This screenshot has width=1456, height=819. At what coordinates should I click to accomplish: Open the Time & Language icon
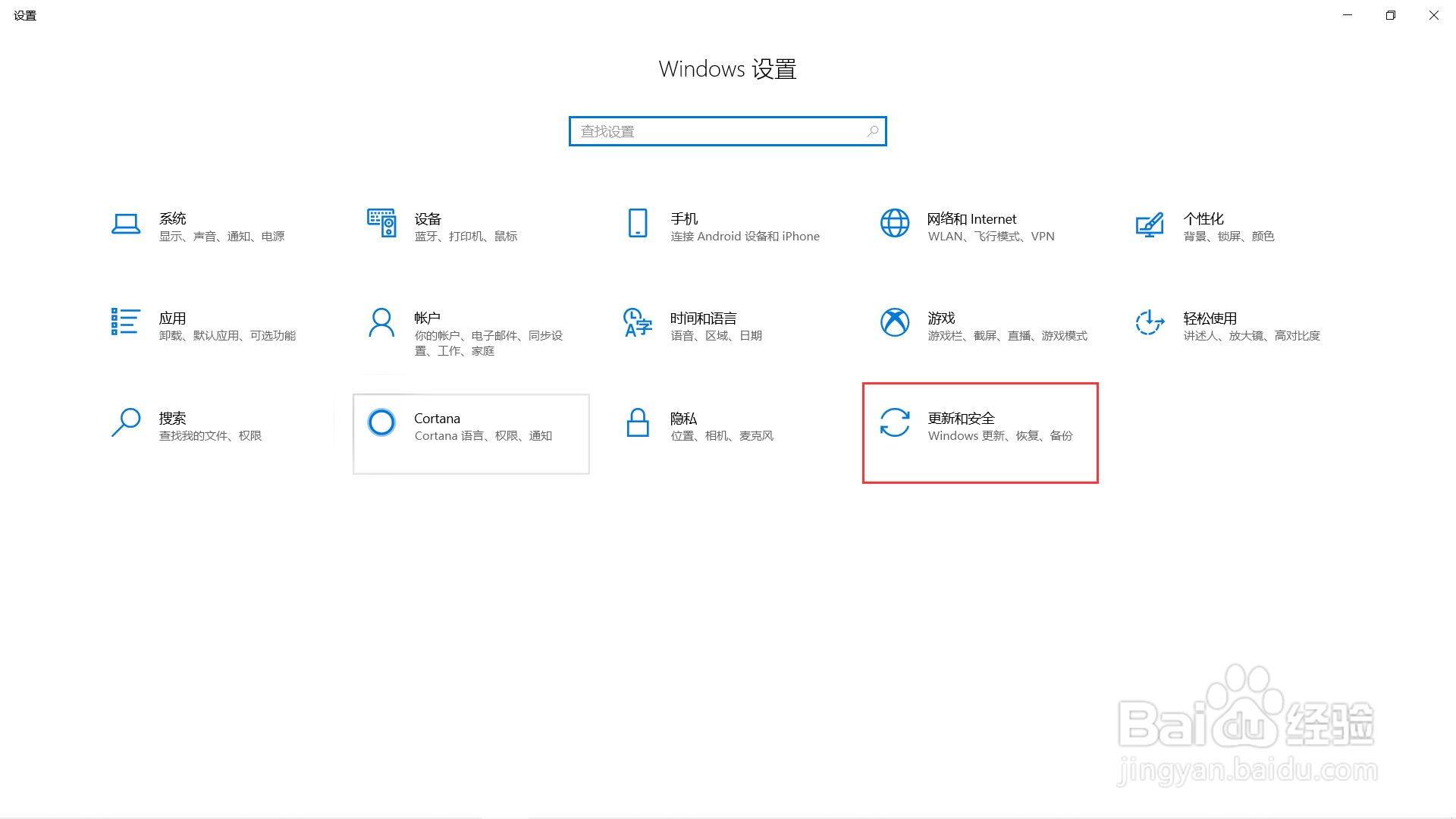(638, 322)
